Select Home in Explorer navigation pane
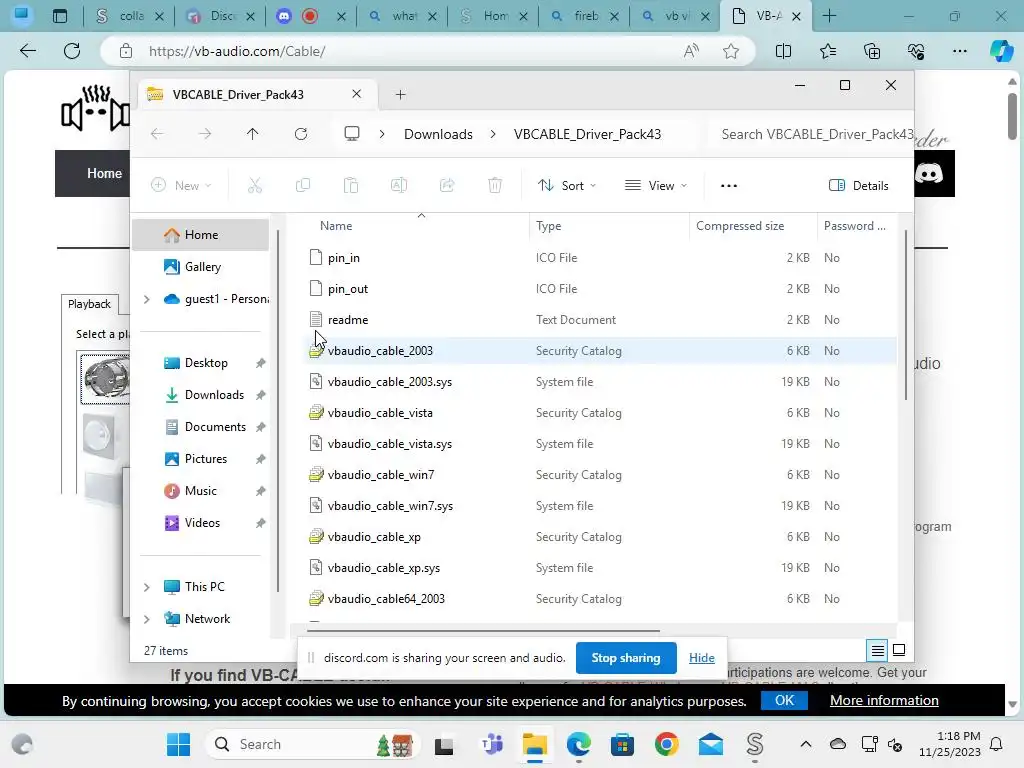Viewport: 1024px width, 768px height. tap(200, 234)
